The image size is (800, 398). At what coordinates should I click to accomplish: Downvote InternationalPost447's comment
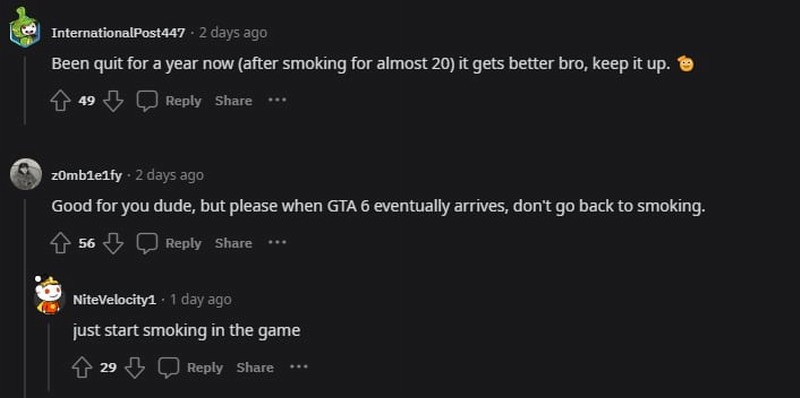click(113, 101)
